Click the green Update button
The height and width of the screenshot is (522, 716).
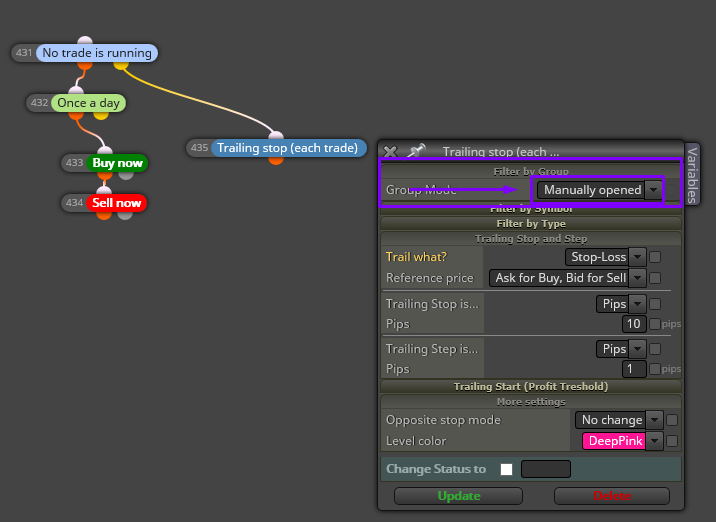tap(458, 496)
